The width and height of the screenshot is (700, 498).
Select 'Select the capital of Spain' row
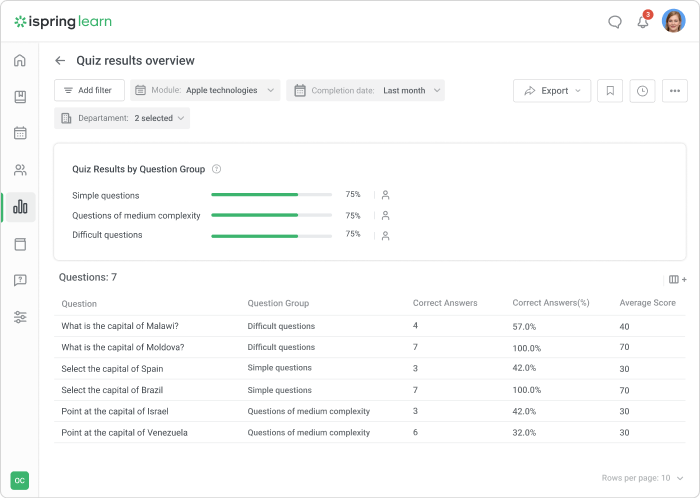370,369
